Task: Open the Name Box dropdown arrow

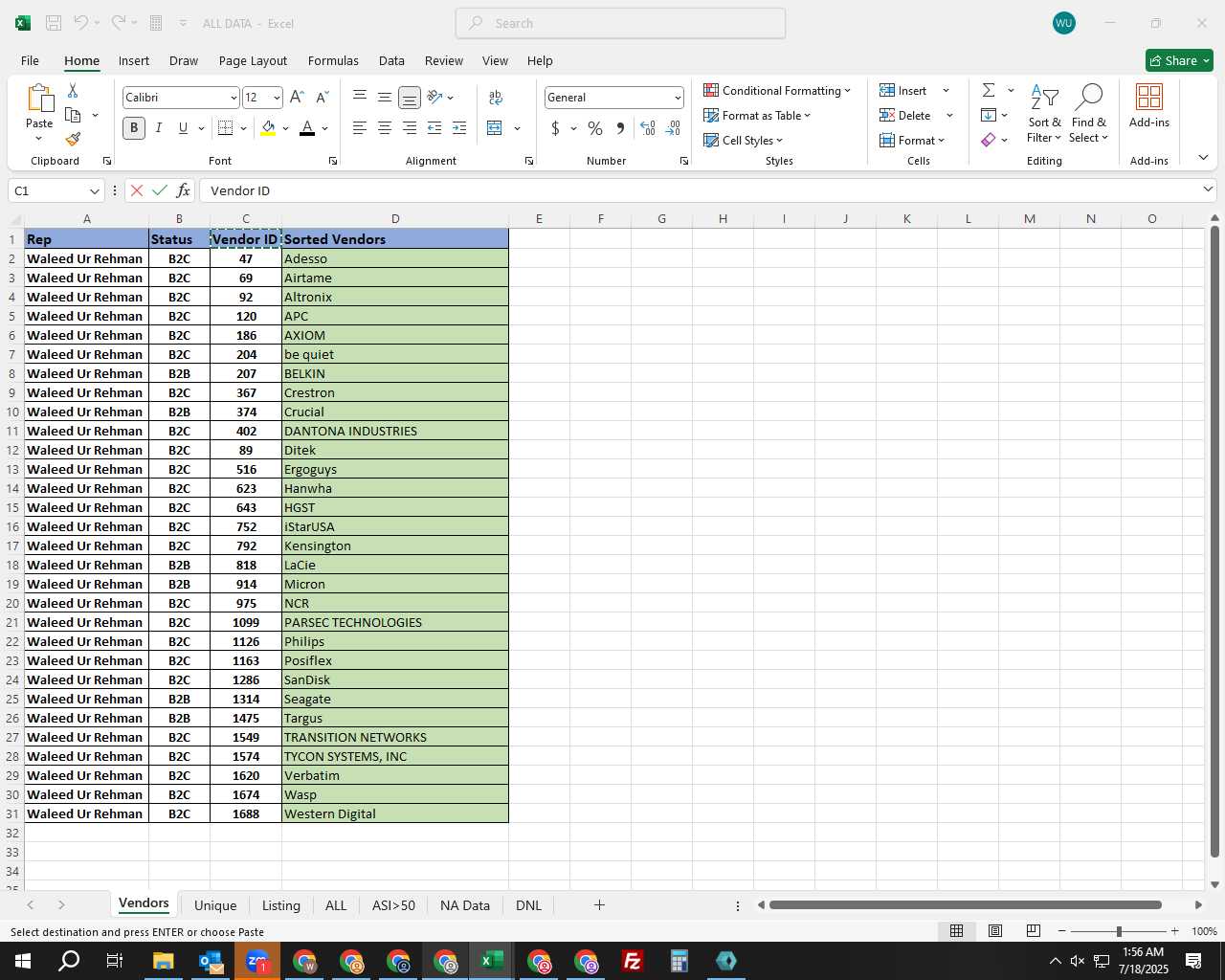Action: [94, 190]
